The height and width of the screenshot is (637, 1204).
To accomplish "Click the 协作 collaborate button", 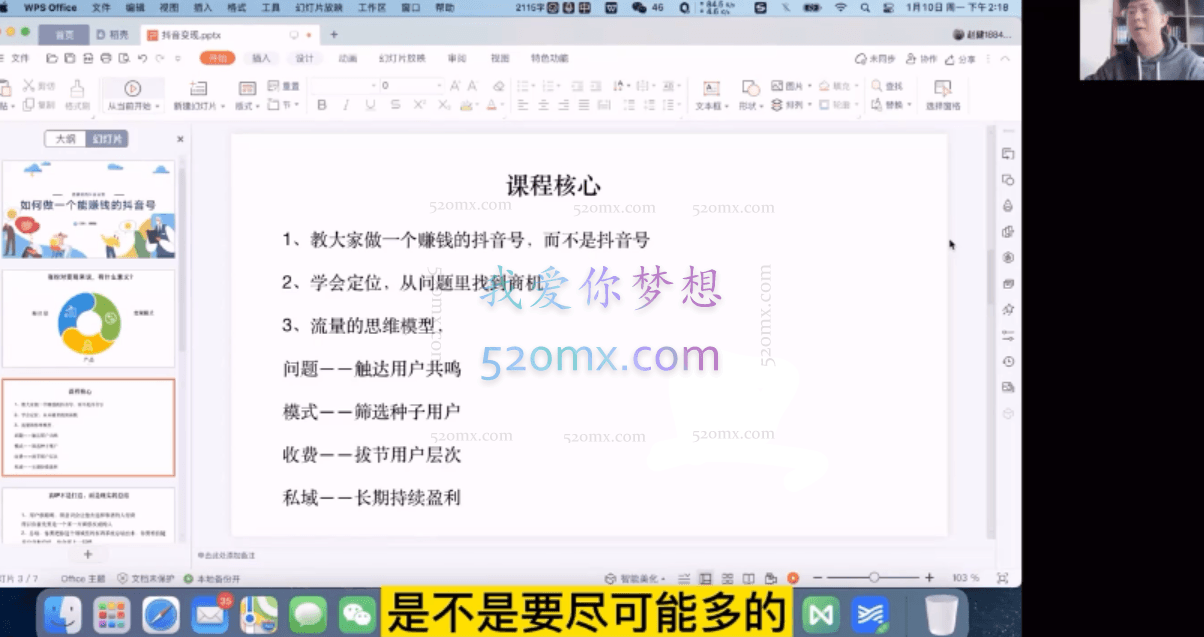I will pyautogui.click(x=920, y=58).
